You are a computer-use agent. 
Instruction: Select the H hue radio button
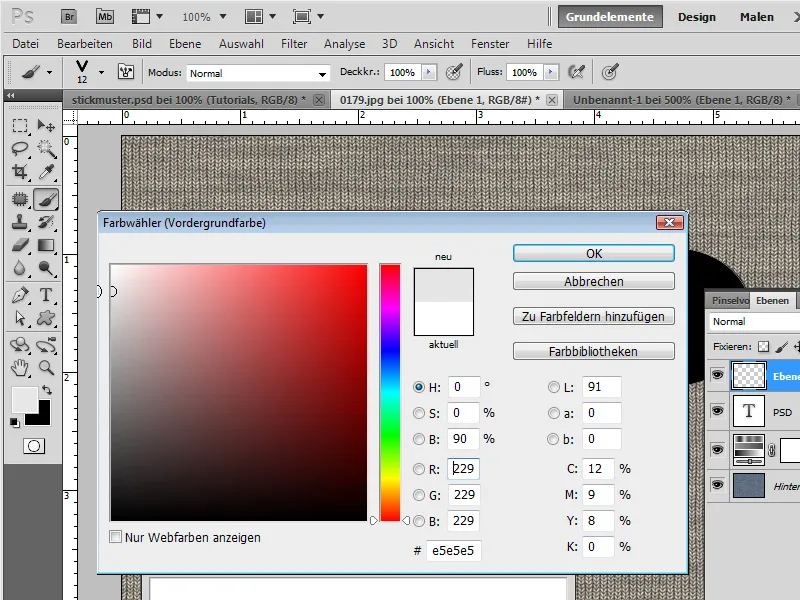pos(419,387)
